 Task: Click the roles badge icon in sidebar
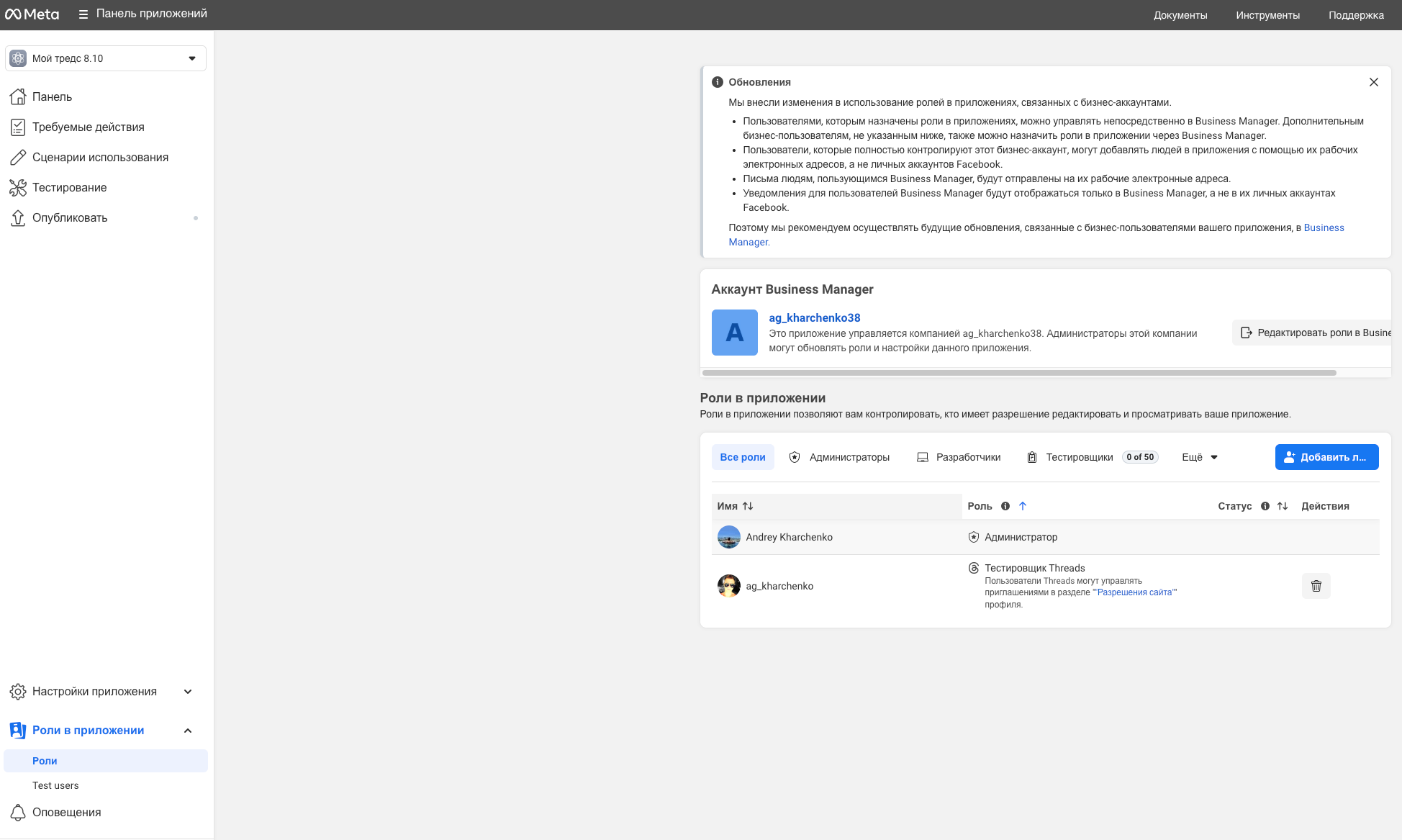[x=18, y=730]
